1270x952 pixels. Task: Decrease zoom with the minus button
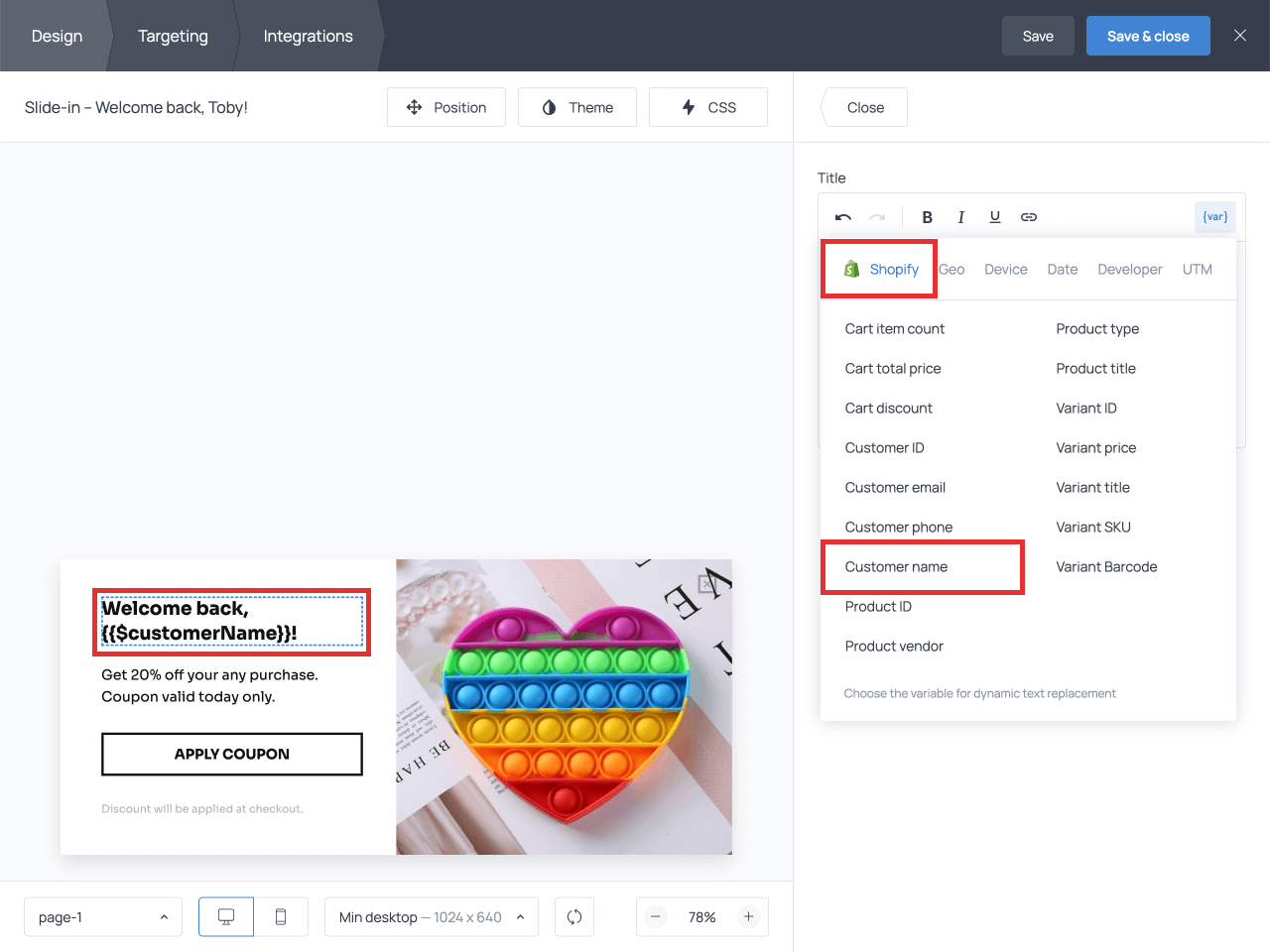[656, 917]
